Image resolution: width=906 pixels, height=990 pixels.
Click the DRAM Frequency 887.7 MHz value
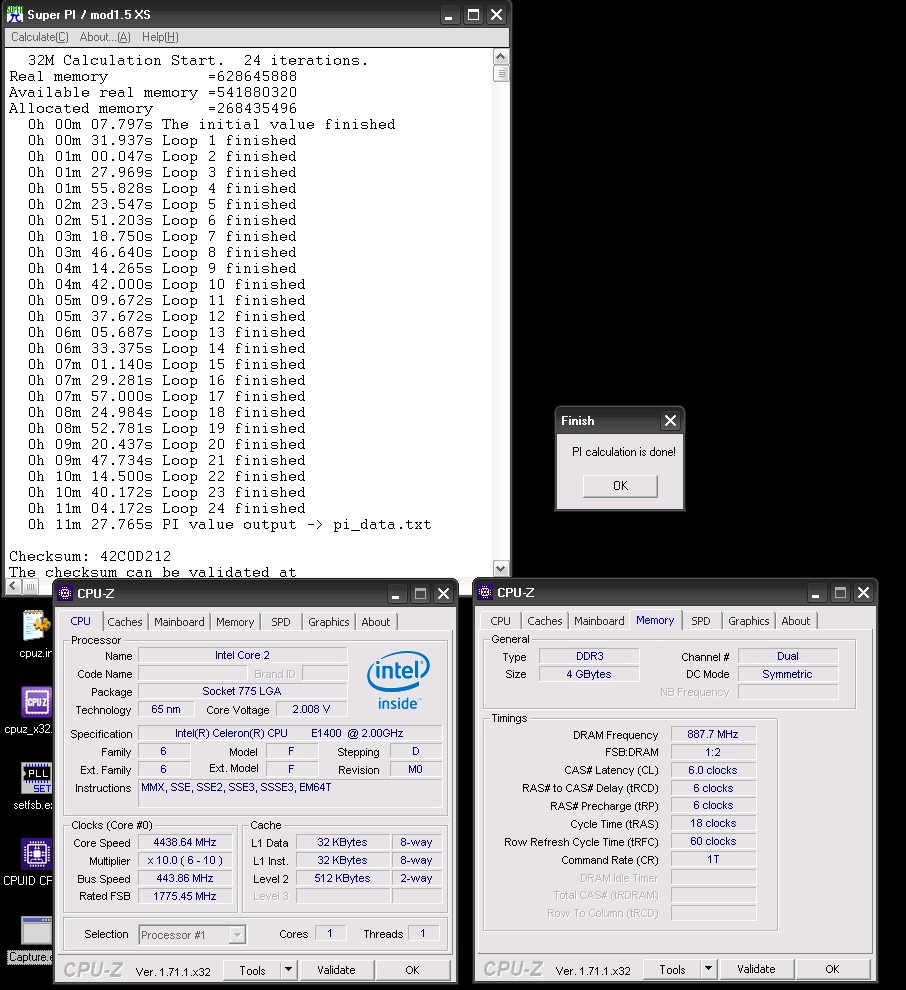pos(713,734)
